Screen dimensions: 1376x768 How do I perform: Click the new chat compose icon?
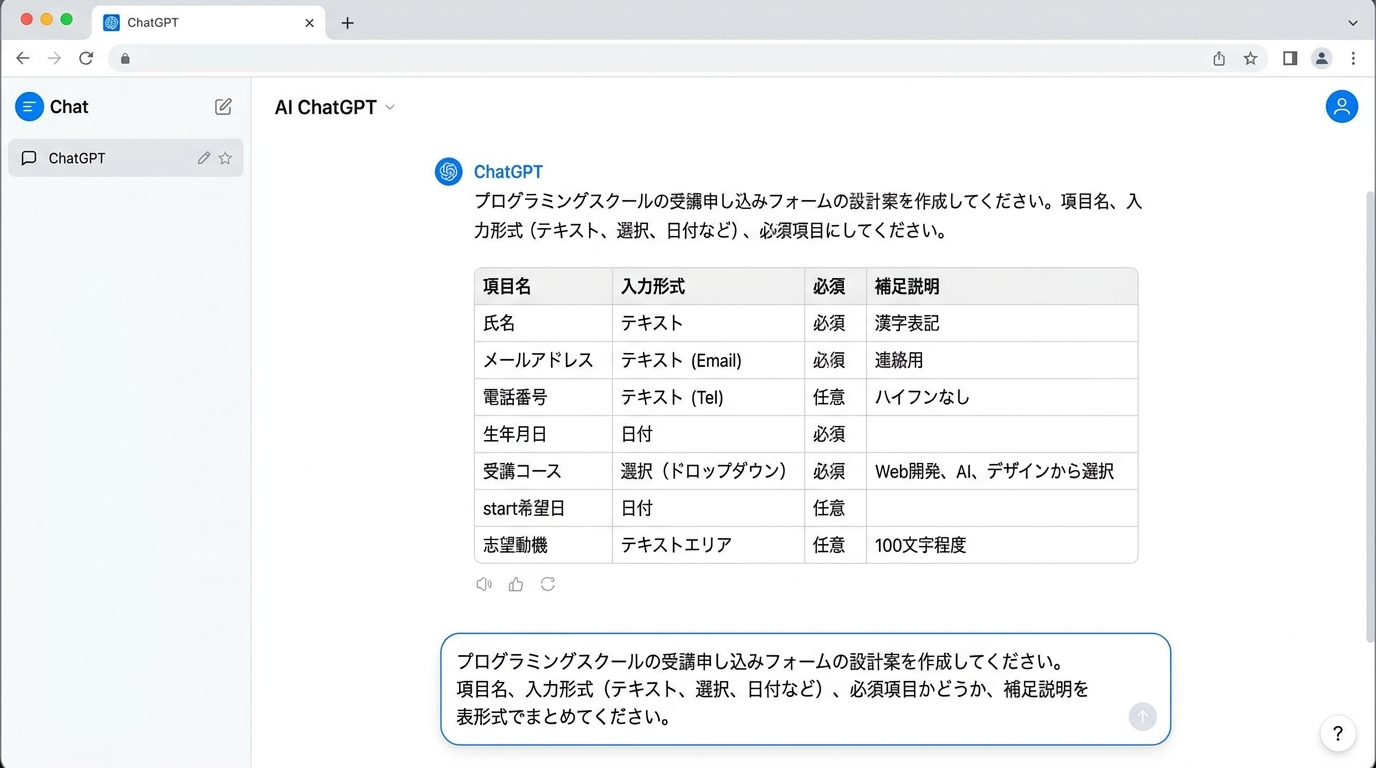pyautogui.click(x=224, y=107)
